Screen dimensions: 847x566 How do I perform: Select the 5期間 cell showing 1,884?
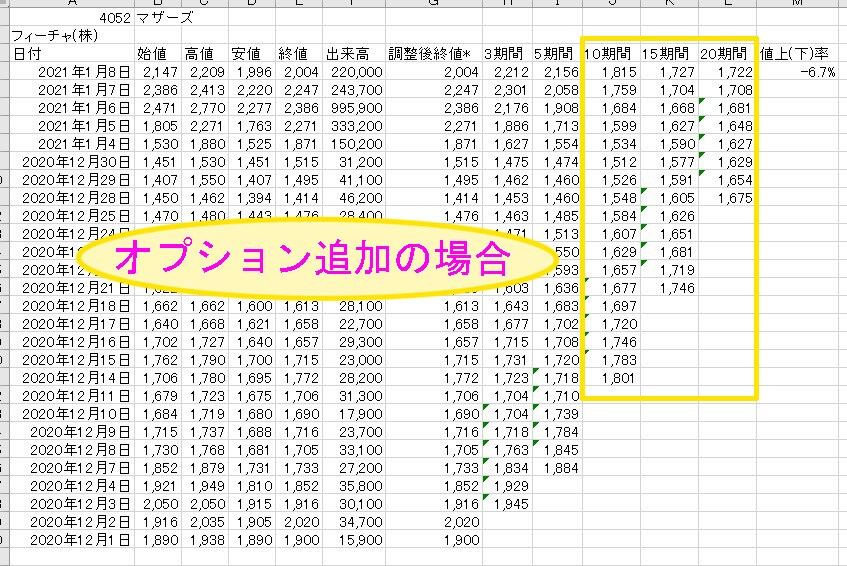(x=557, y=468)
